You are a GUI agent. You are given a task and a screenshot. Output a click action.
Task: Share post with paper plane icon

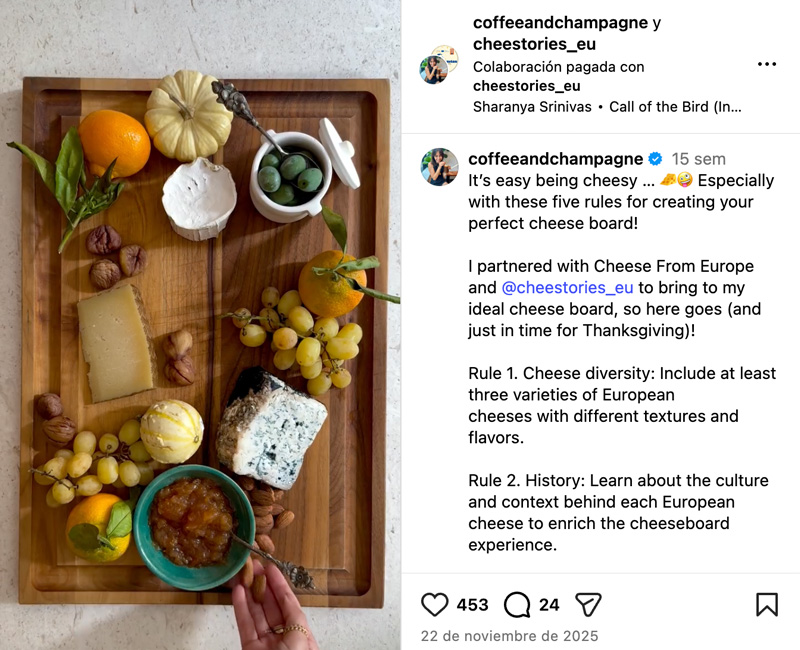point(588,605)
